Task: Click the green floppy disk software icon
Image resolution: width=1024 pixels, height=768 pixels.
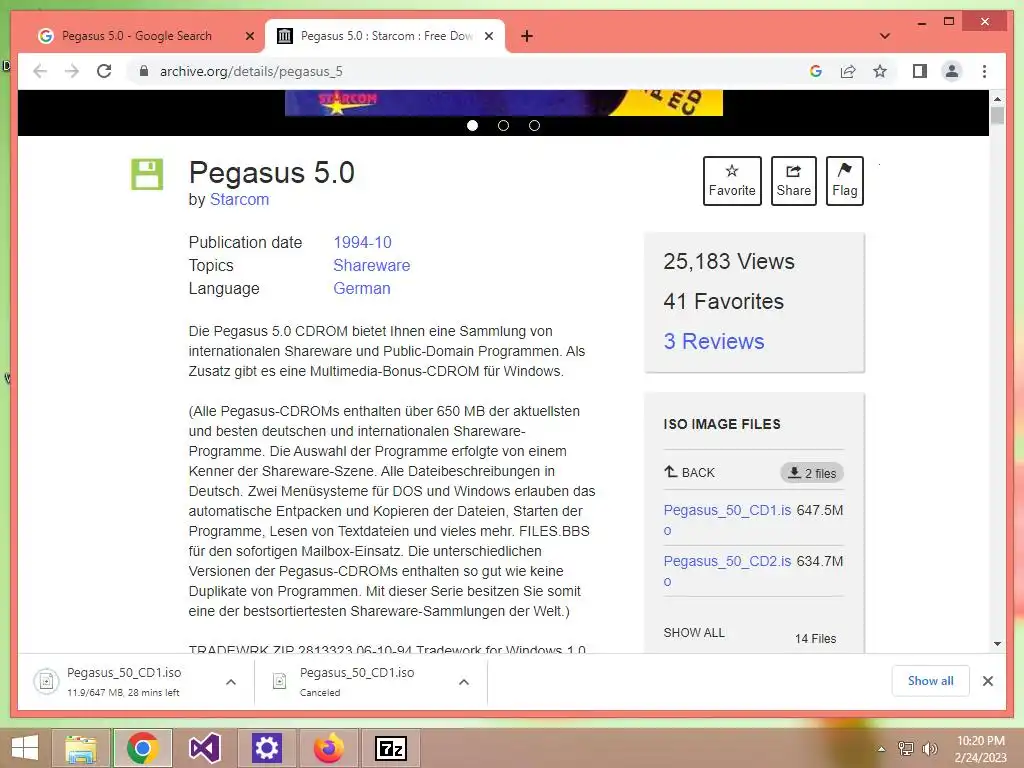Action: click(147, 174)
